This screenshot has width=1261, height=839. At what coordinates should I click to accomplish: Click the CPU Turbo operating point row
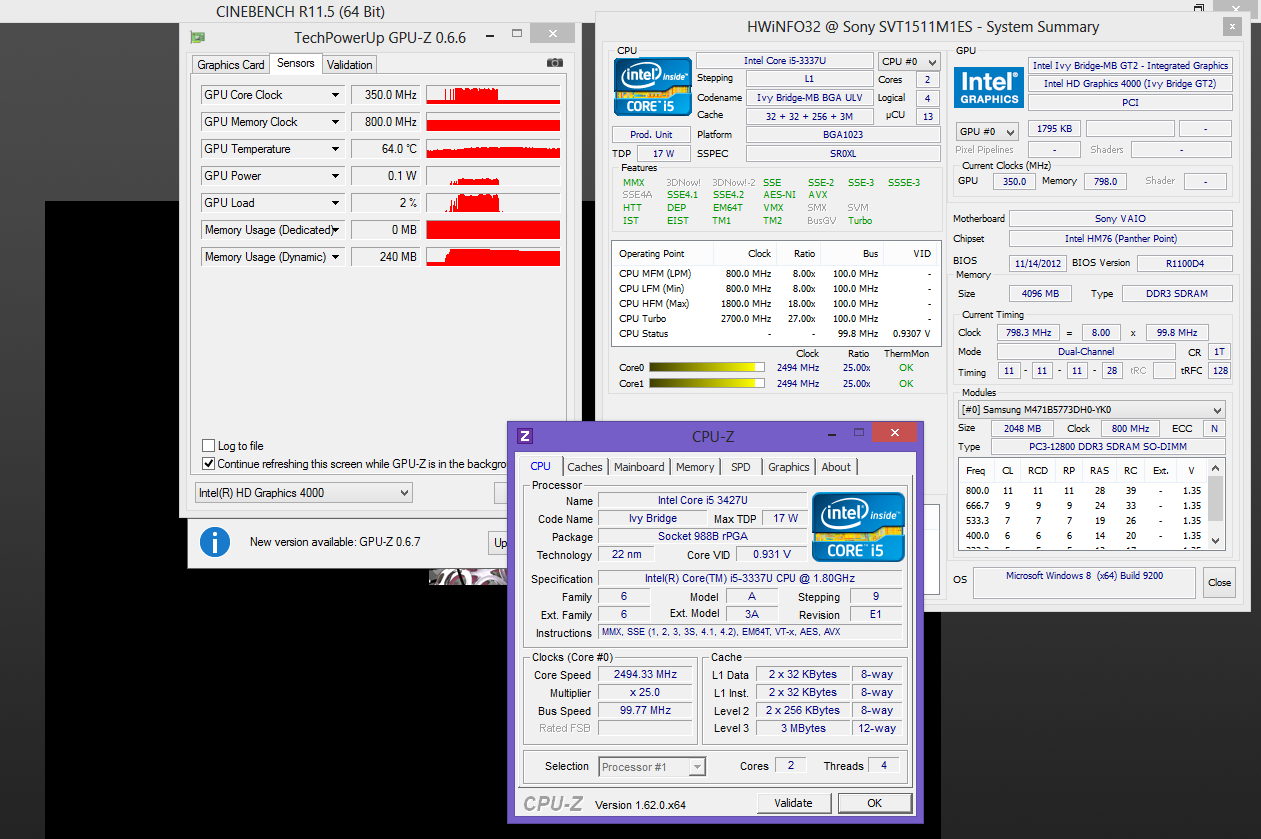[x=774, y=319]
